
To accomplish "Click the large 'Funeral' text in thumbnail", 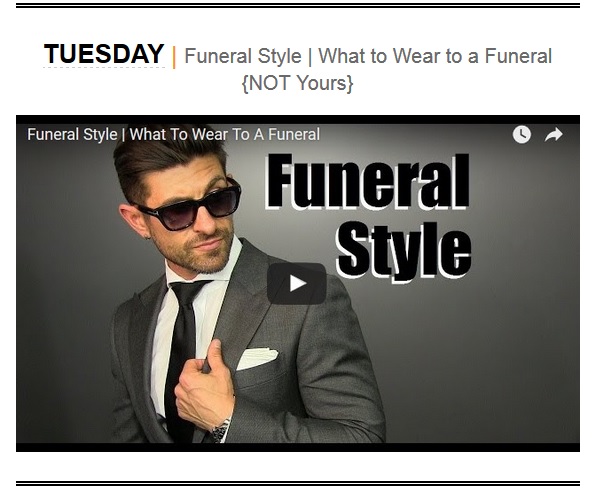I will [x=368, y=181].
